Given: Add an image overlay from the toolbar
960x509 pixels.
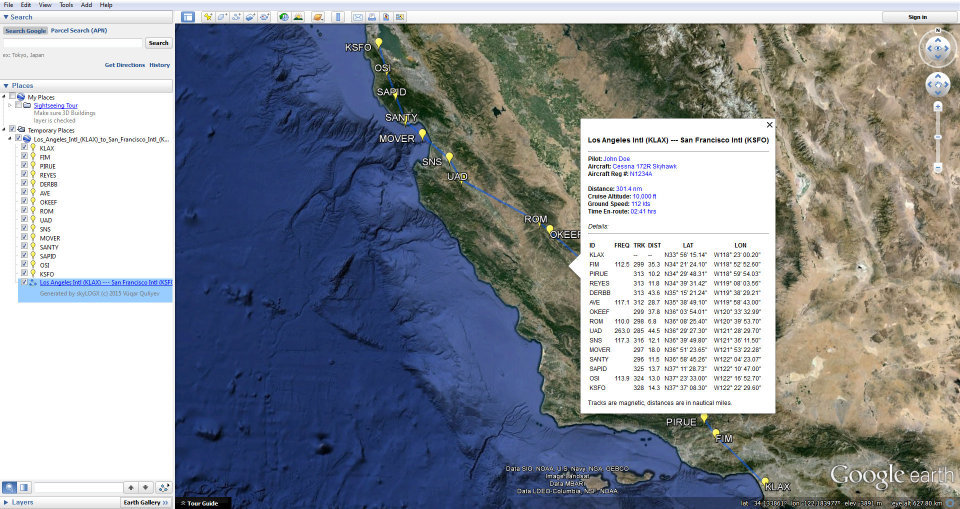Looking at the screenshot, I should click(250, 17).
